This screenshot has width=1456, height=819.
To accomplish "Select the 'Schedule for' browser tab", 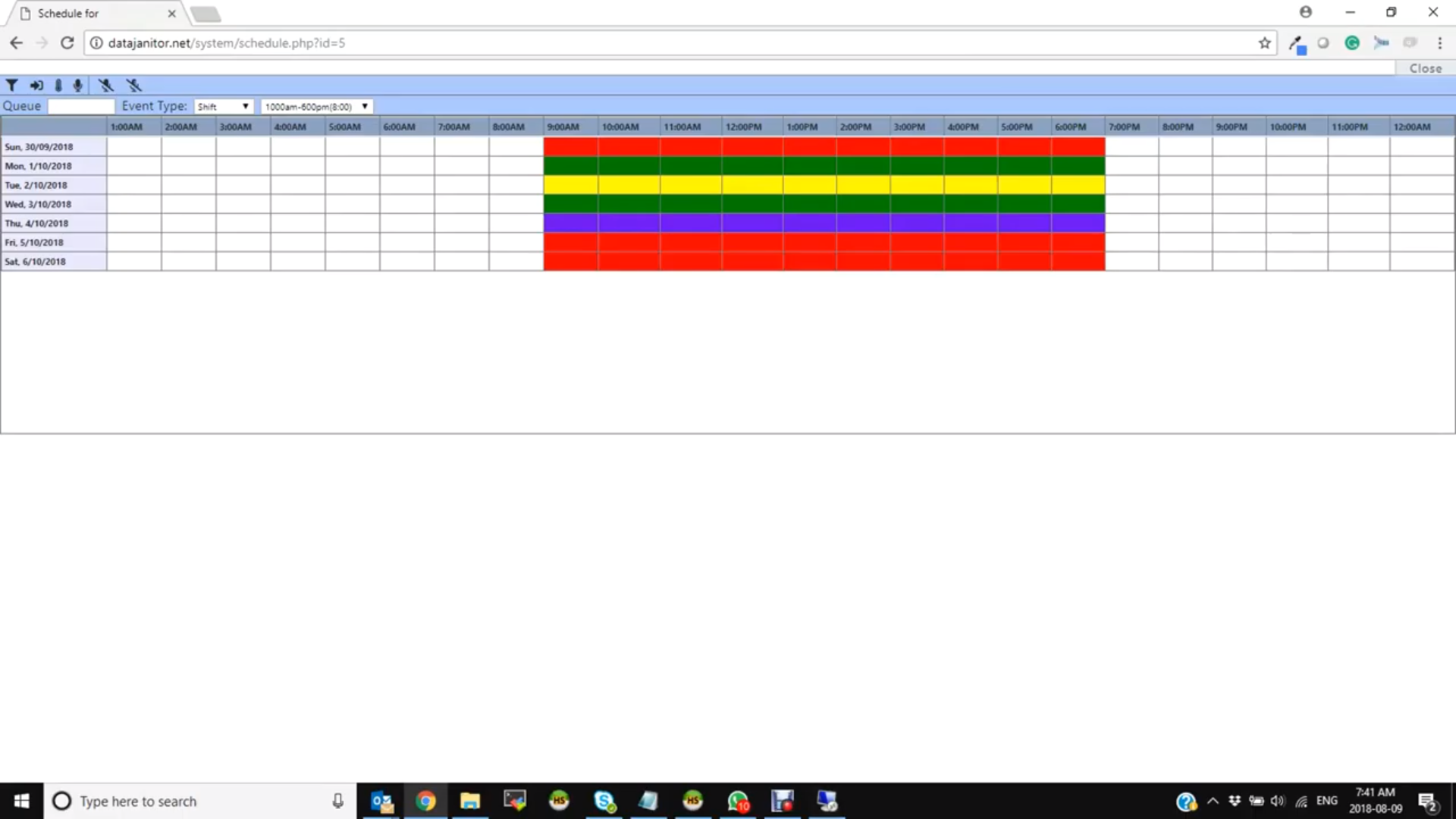I will click(x=91, y=14).
